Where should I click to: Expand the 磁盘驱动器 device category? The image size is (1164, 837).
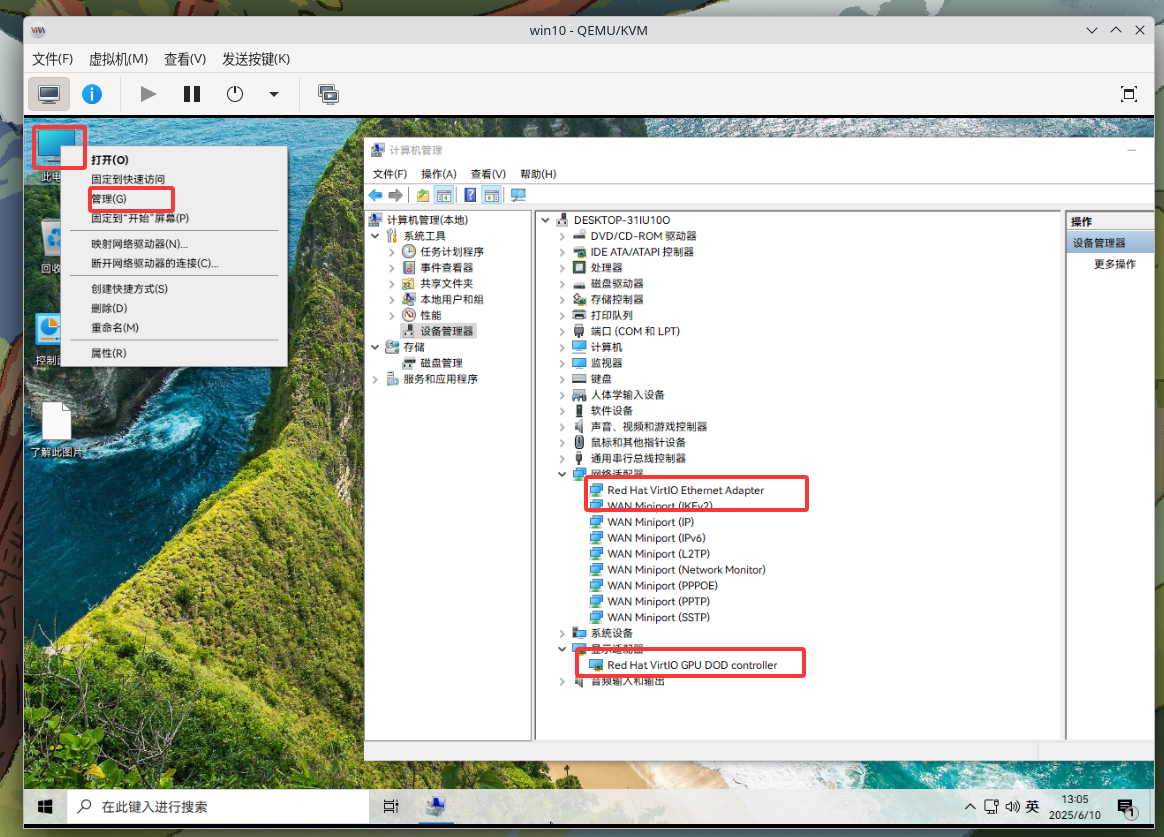click(562, 284)
